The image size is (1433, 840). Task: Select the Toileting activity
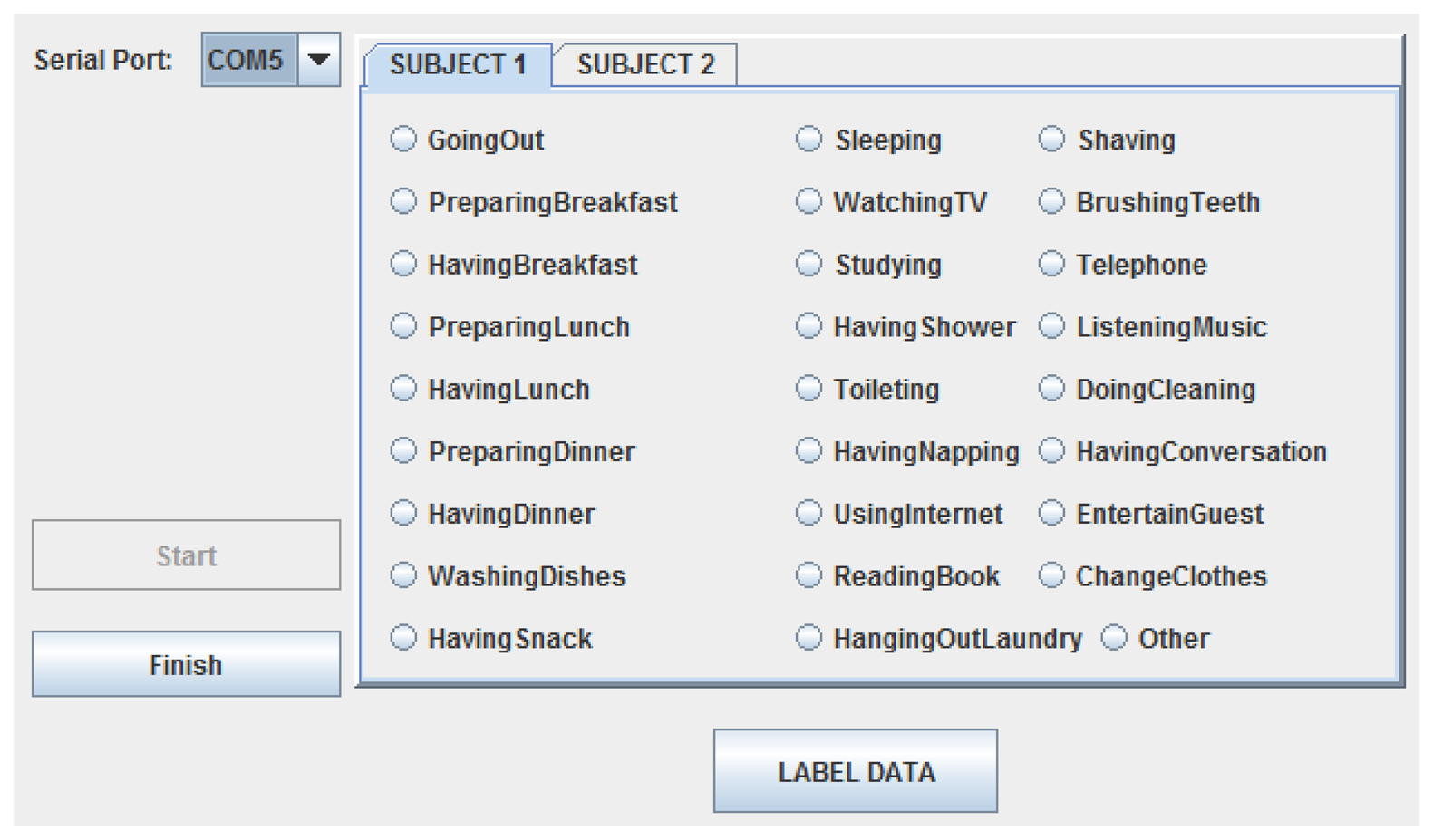(808, 389)
